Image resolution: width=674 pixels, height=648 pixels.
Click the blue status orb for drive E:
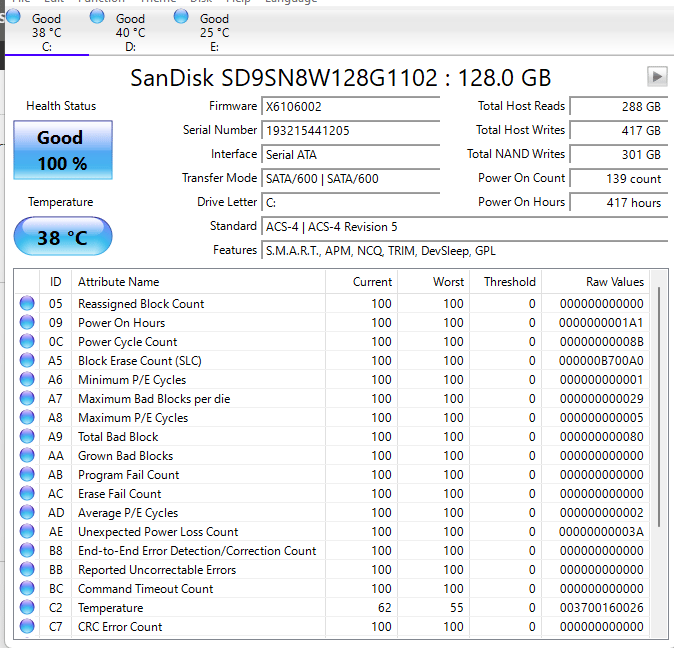tap(181, 17)
